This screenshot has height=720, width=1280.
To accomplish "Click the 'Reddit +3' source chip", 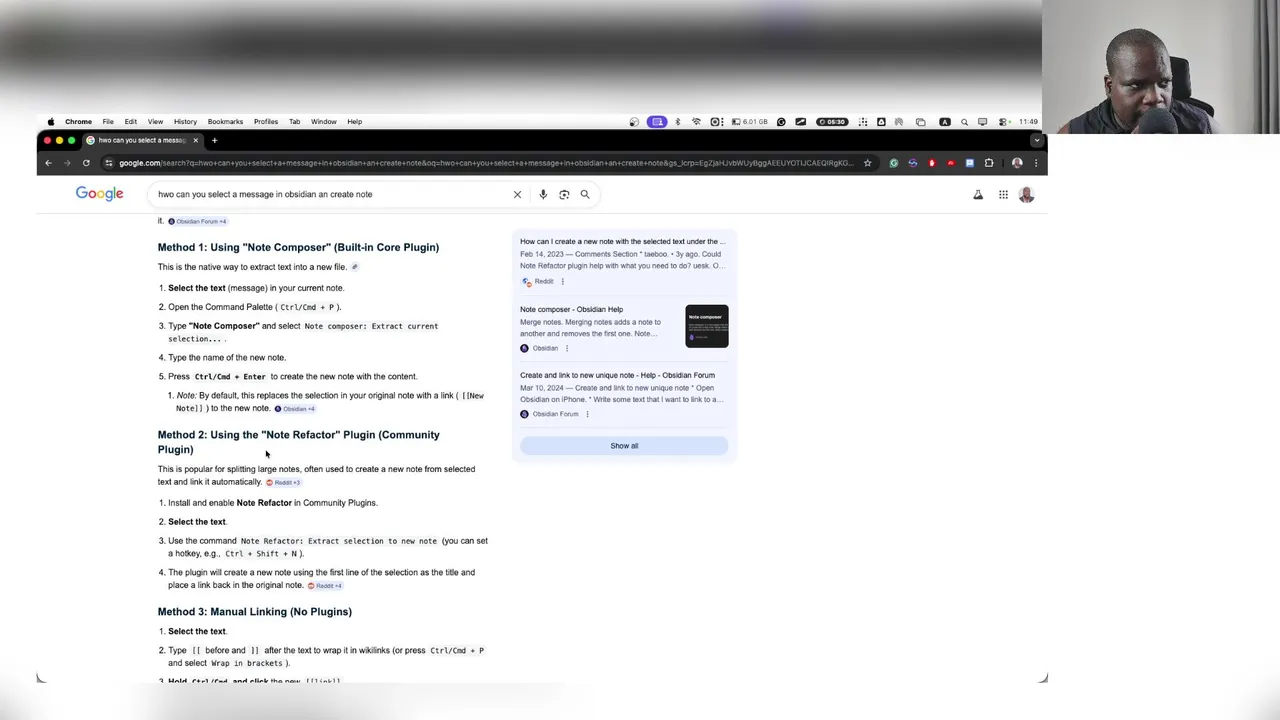I will (x=283, y=482).
